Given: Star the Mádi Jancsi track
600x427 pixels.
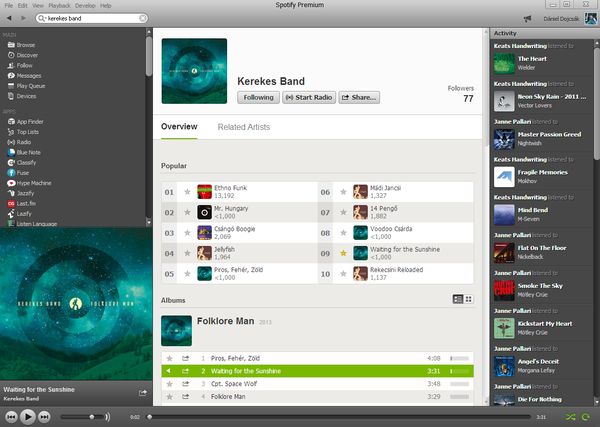Looking at the screenshot, I should [343, 192].
